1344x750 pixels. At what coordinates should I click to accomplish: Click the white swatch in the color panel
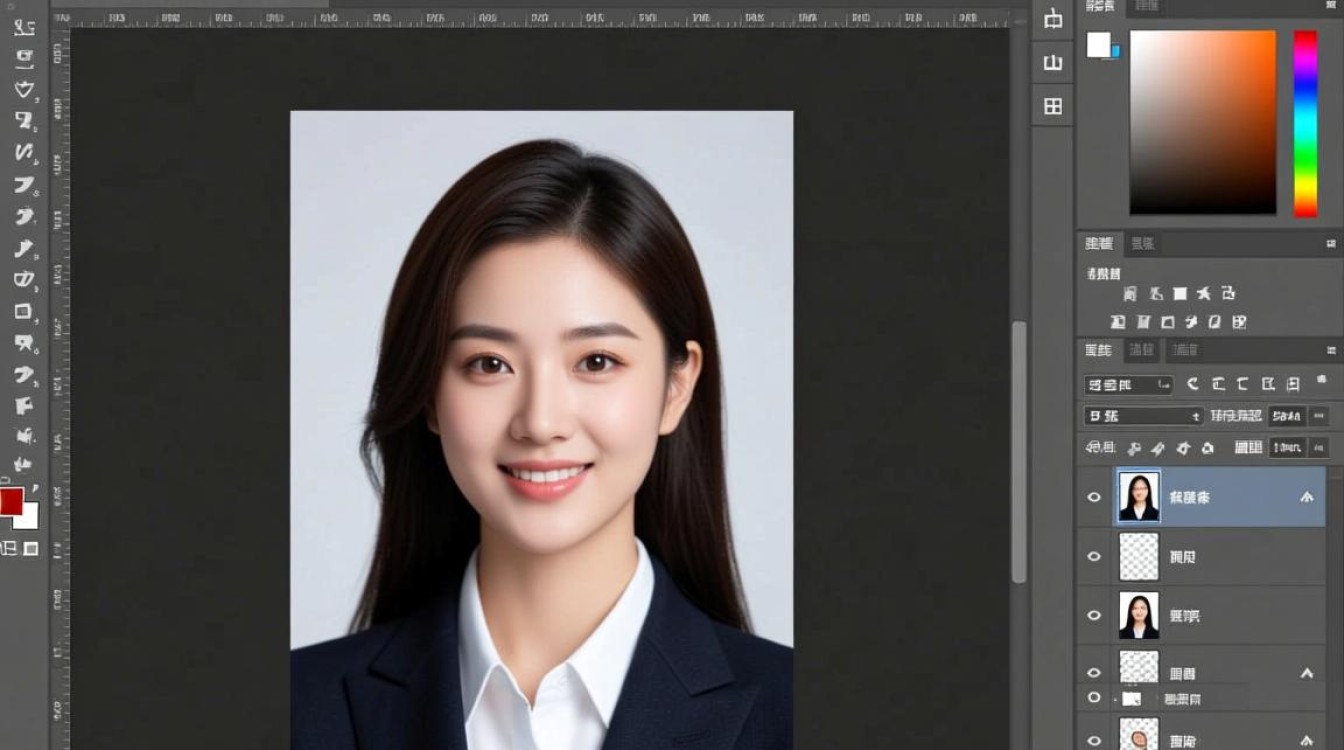[1099, 45]
